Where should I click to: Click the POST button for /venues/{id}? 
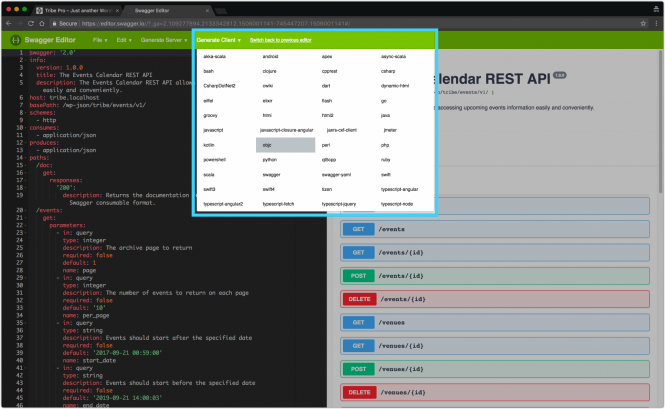click(x=357, y=369)
